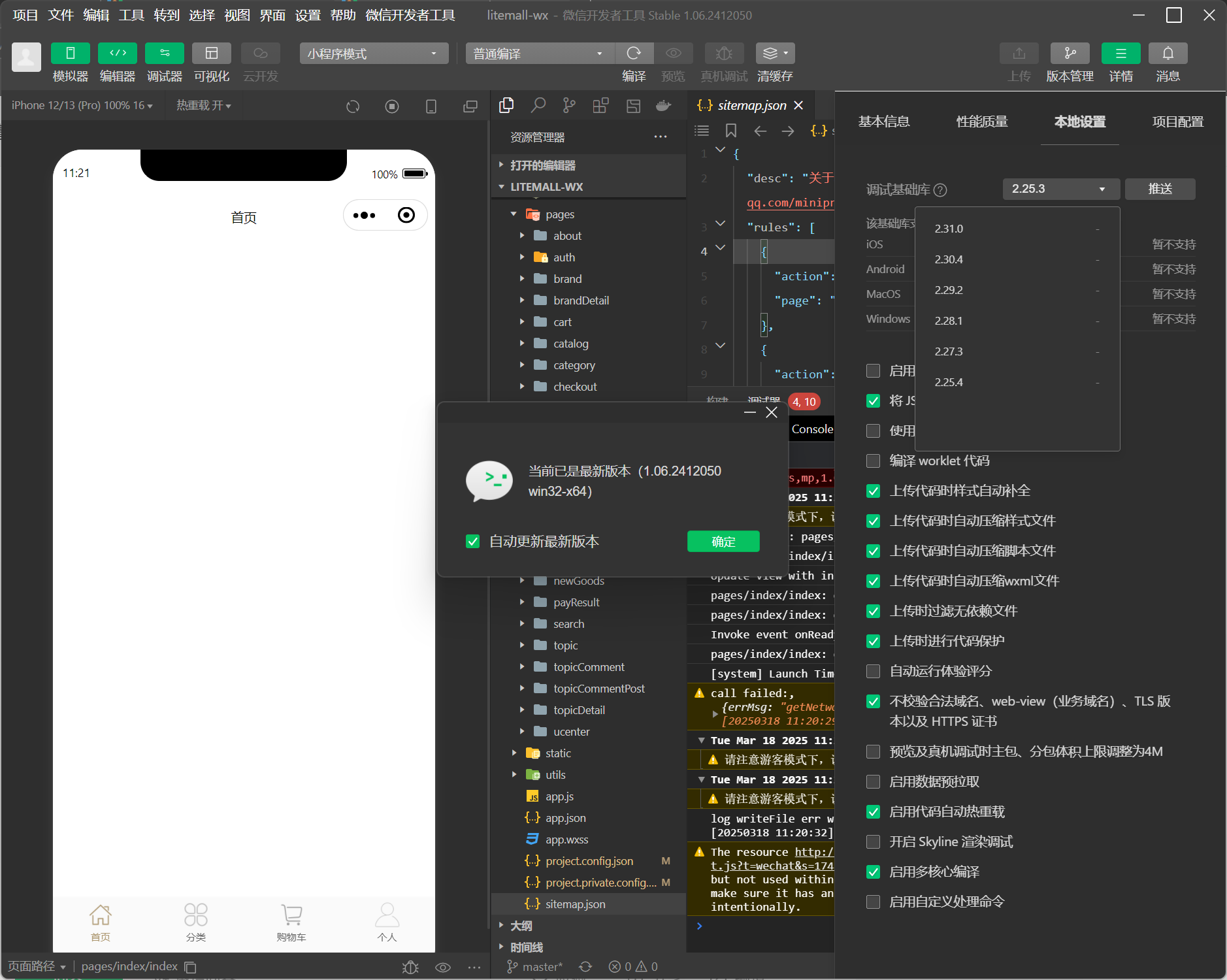Viewport: 1227px width, 980px height.
Task: Click the details icon in toolbar
Action: (1121, 53)
